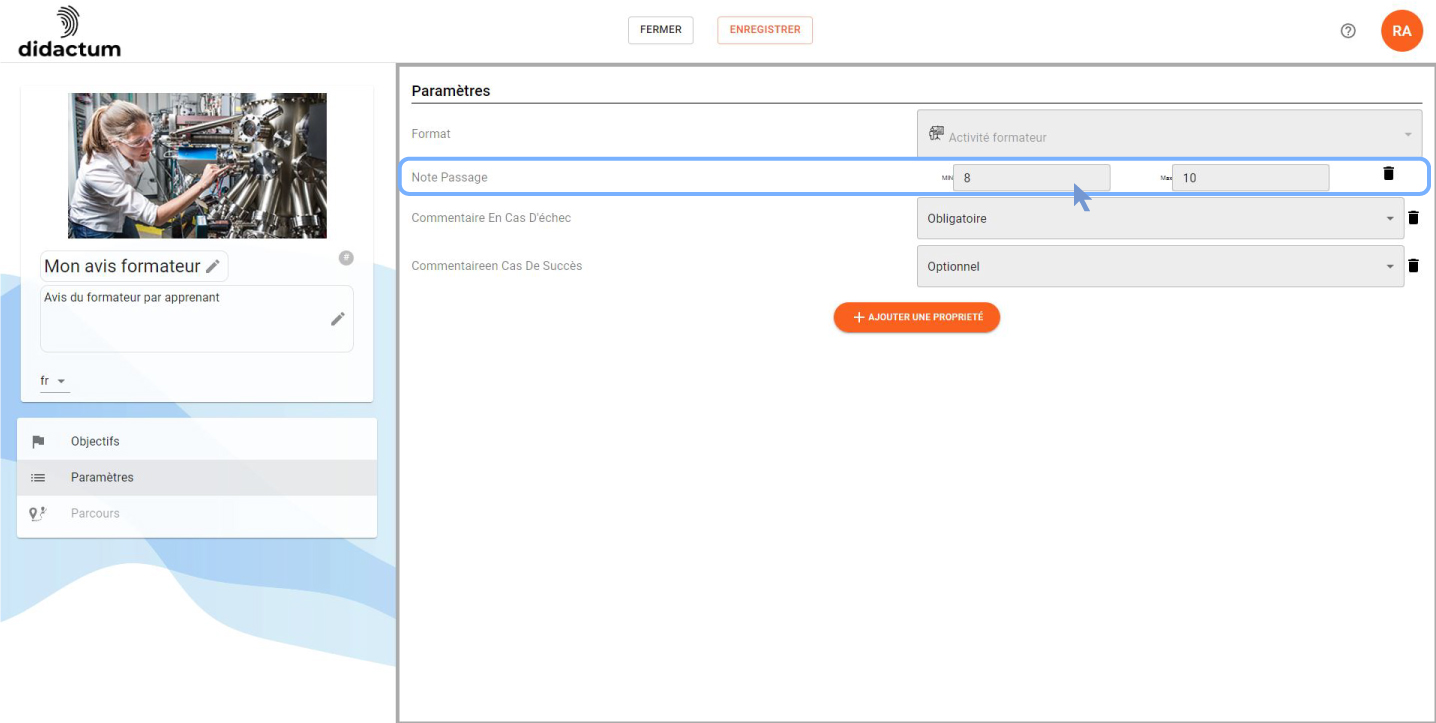This screenshot has height=723, width=1436.
Task: Open the Objectifs section
Action: coord(197,442)
